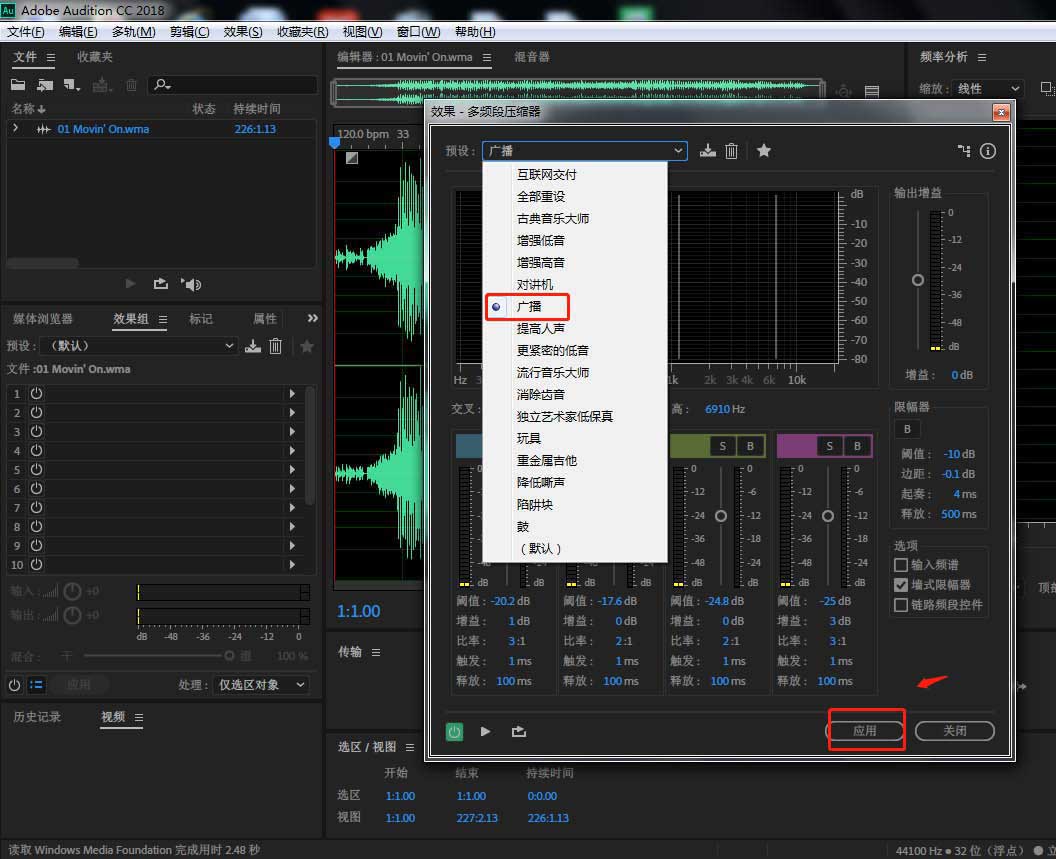The width and height of the screenshot is (1056, 859).
Task: Save the compressor preset with the save icon
Action: (x=708, y=151)
